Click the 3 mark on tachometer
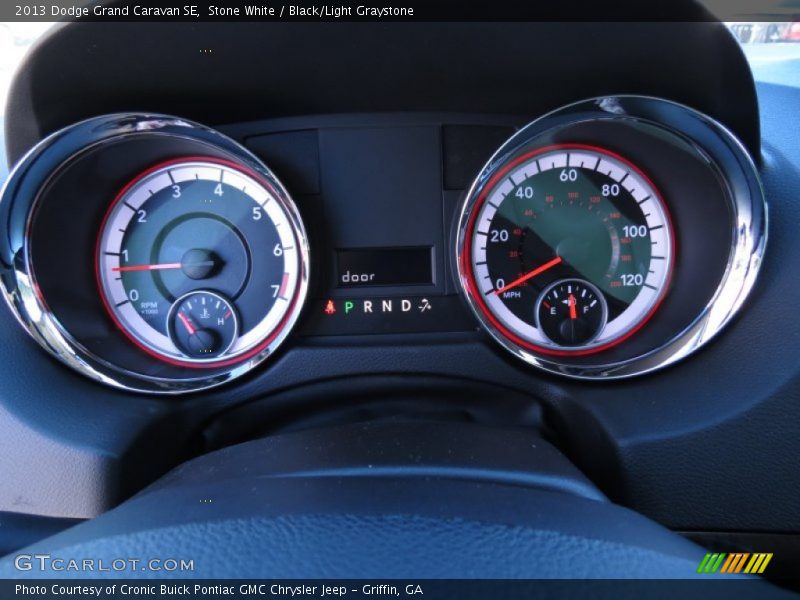 [x=177, y=192]
